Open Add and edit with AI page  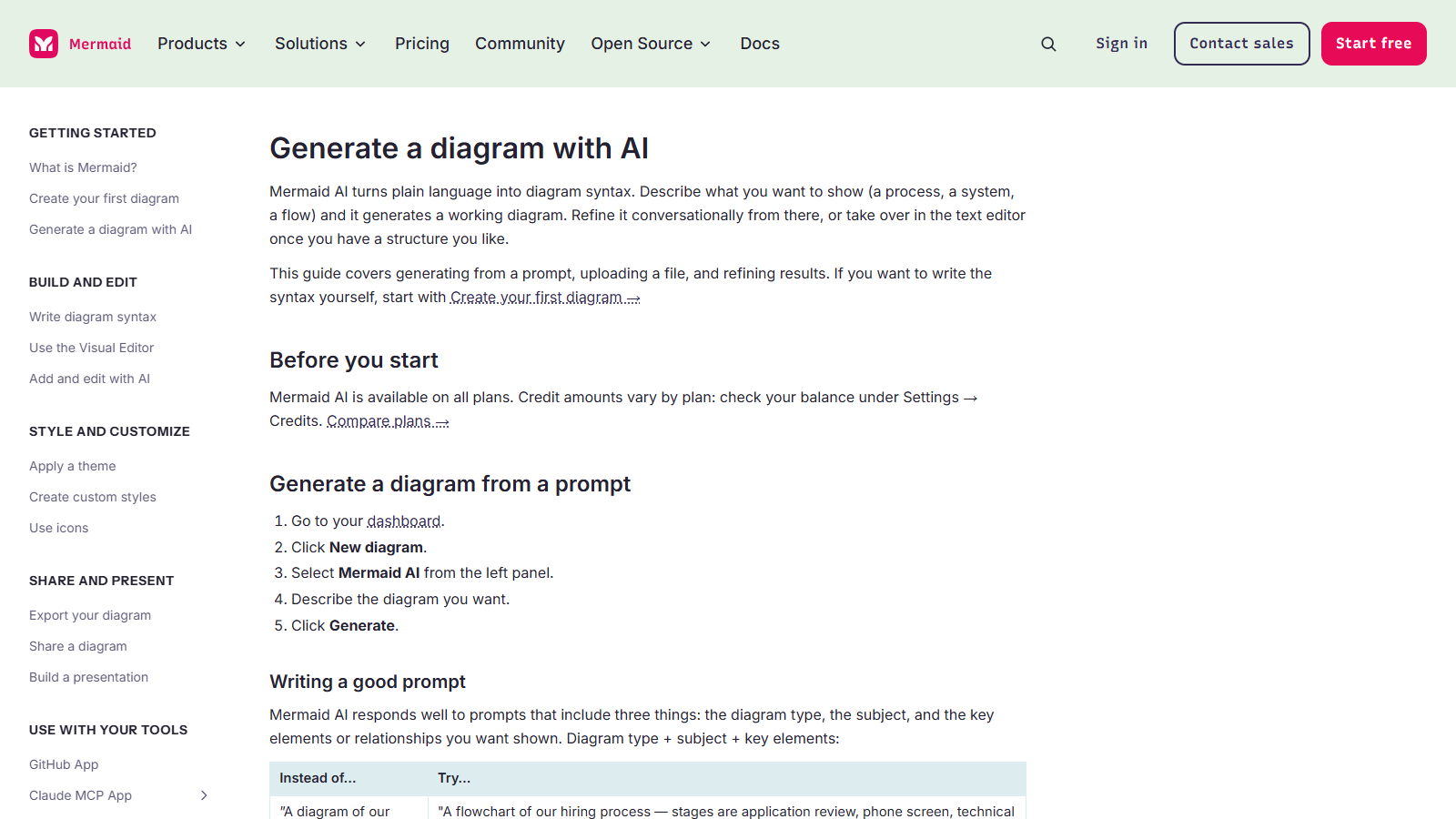click(89, 379)
